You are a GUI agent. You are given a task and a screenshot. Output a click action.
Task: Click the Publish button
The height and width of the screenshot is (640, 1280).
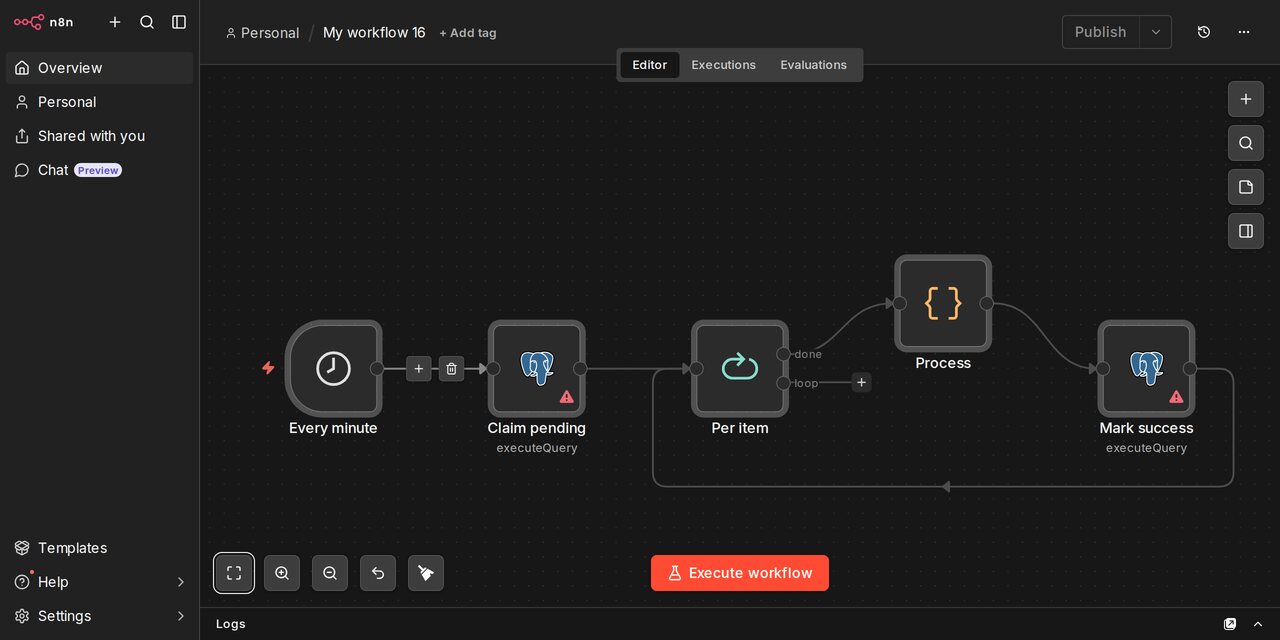pos(1100,32)
